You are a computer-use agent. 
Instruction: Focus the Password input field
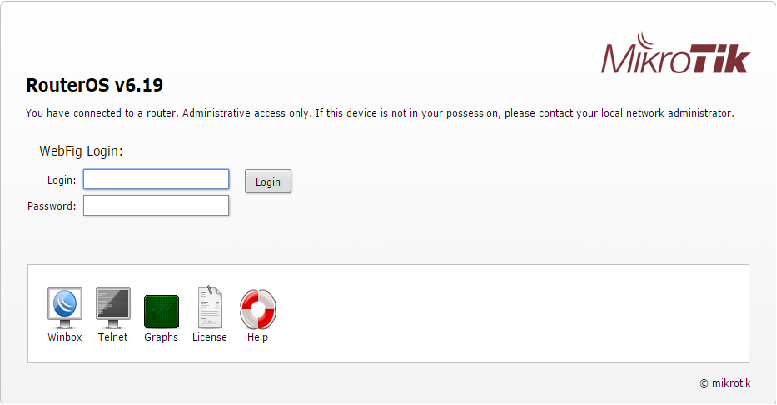[156, 206]
